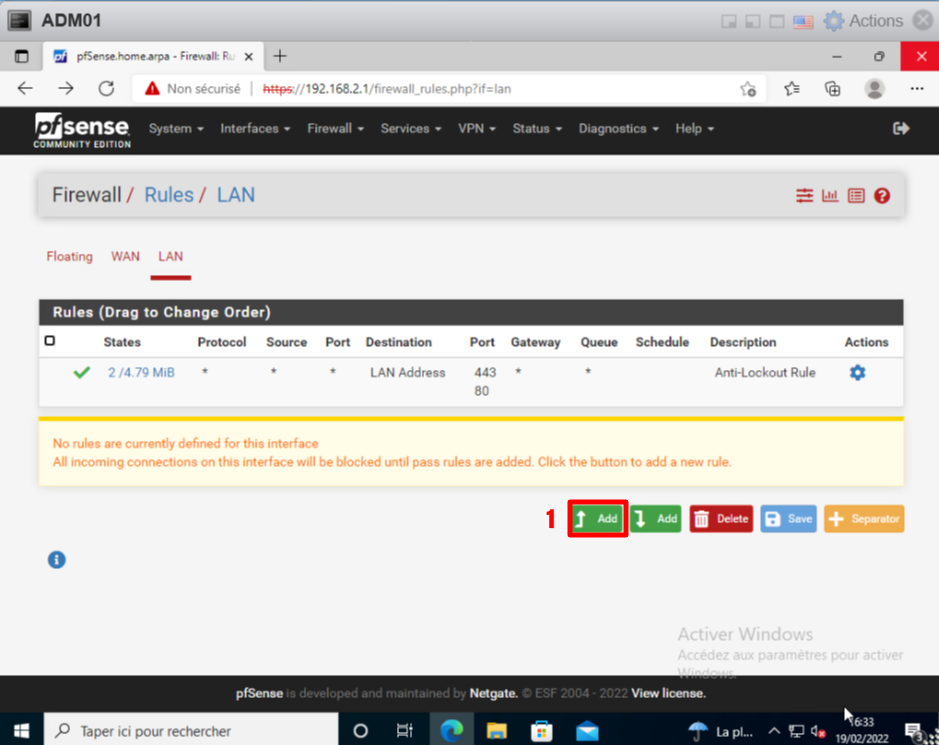Screen dimensions: 939x745
Task: Open firewall log list icon
Action: pyautogui.click(x=856, y=196)
